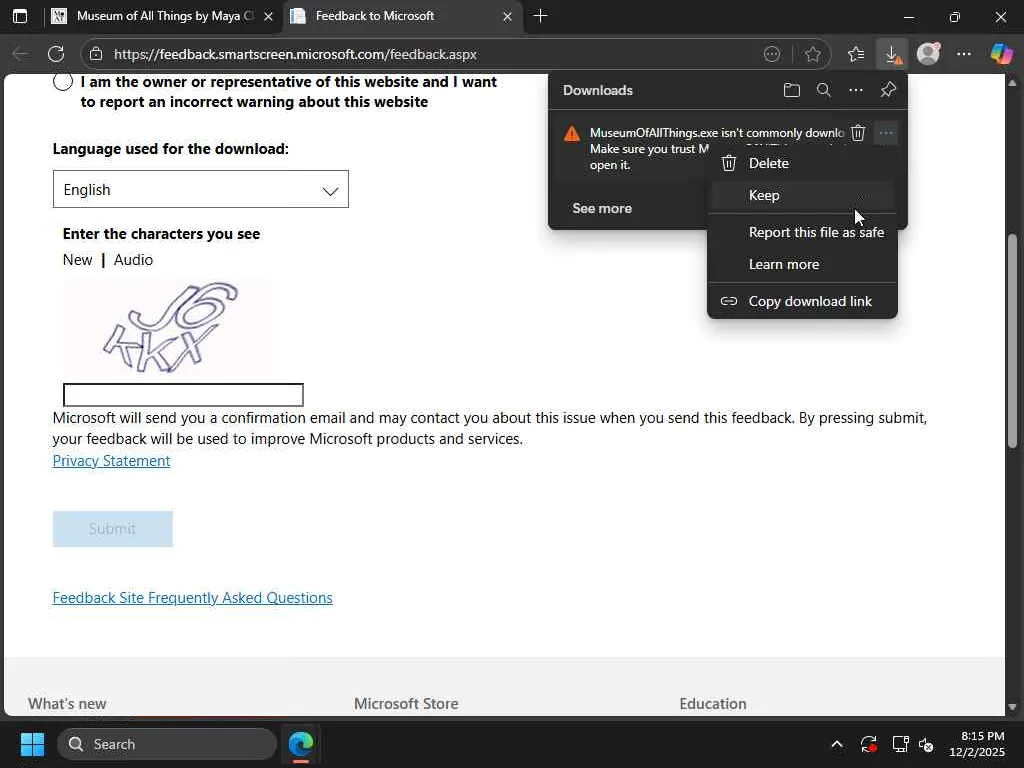Image resolution: width=1024 pixels, height=768 pixels.
Task: Toggle the Downloads toolbar button
Action: click(x=892, y=54)
